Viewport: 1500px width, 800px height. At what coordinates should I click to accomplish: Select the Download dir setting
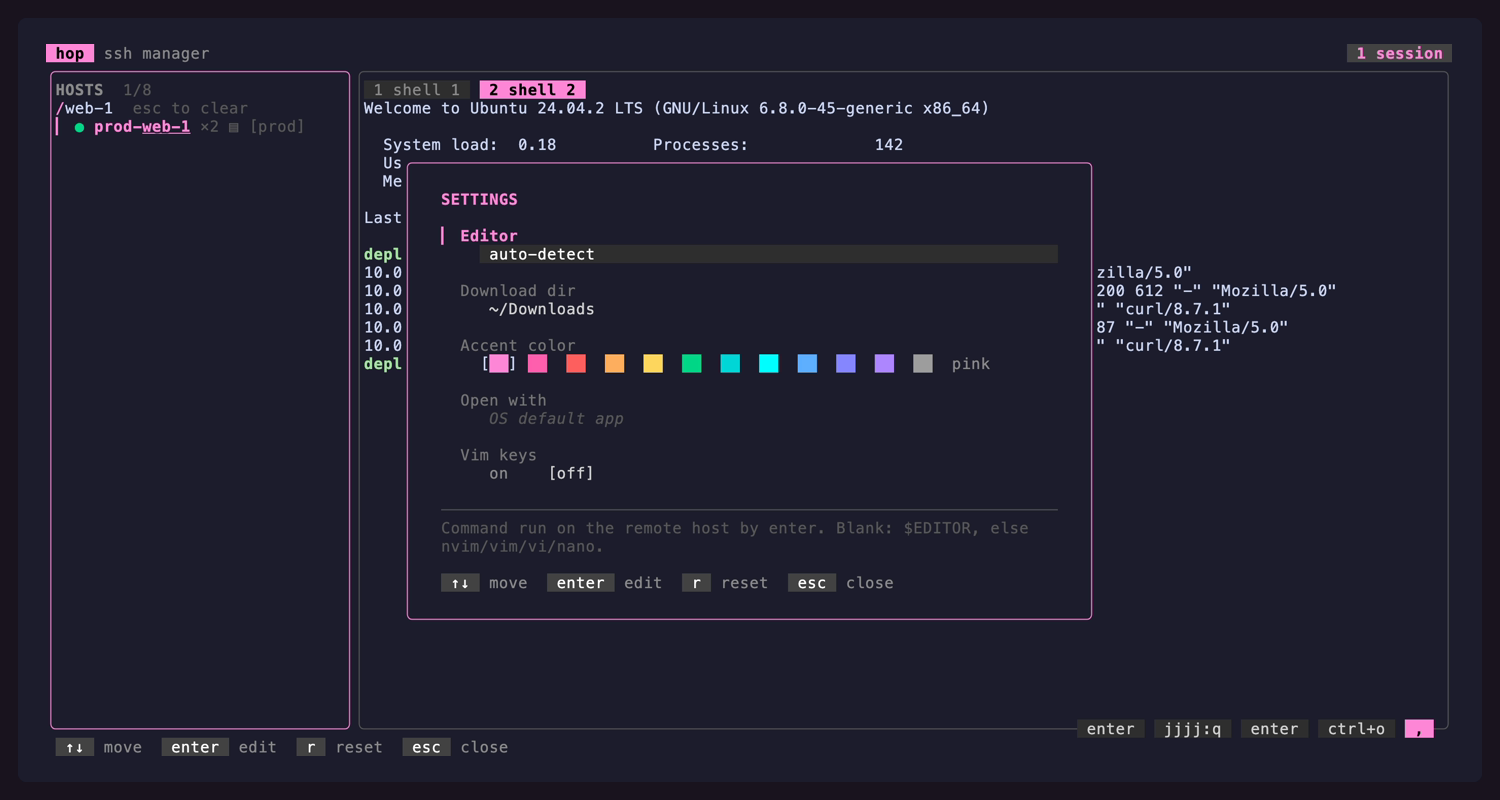[518, 291]
